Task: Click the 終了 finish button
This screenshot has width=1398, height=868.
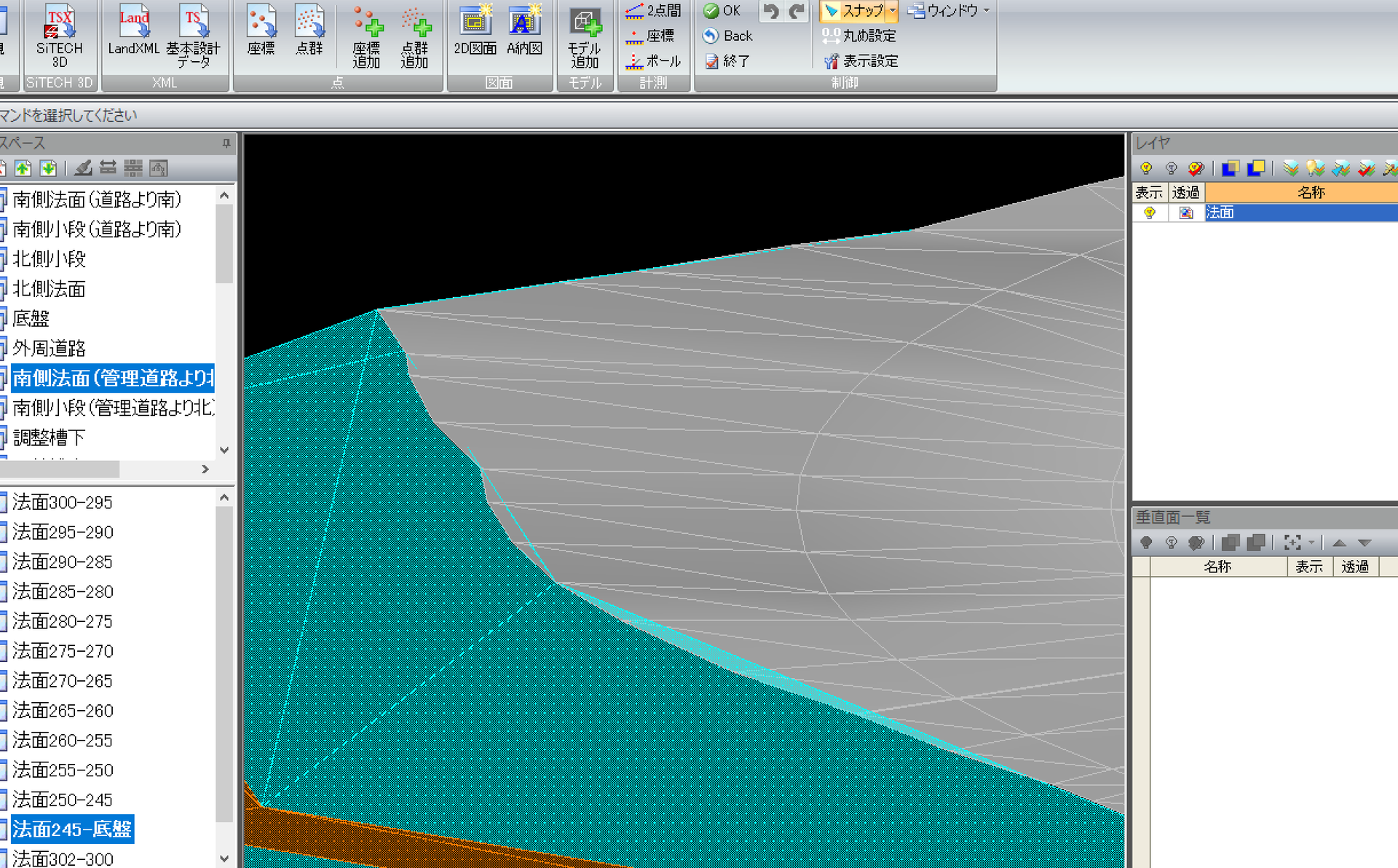Action: pyautogui.click(x=727, y=61)
